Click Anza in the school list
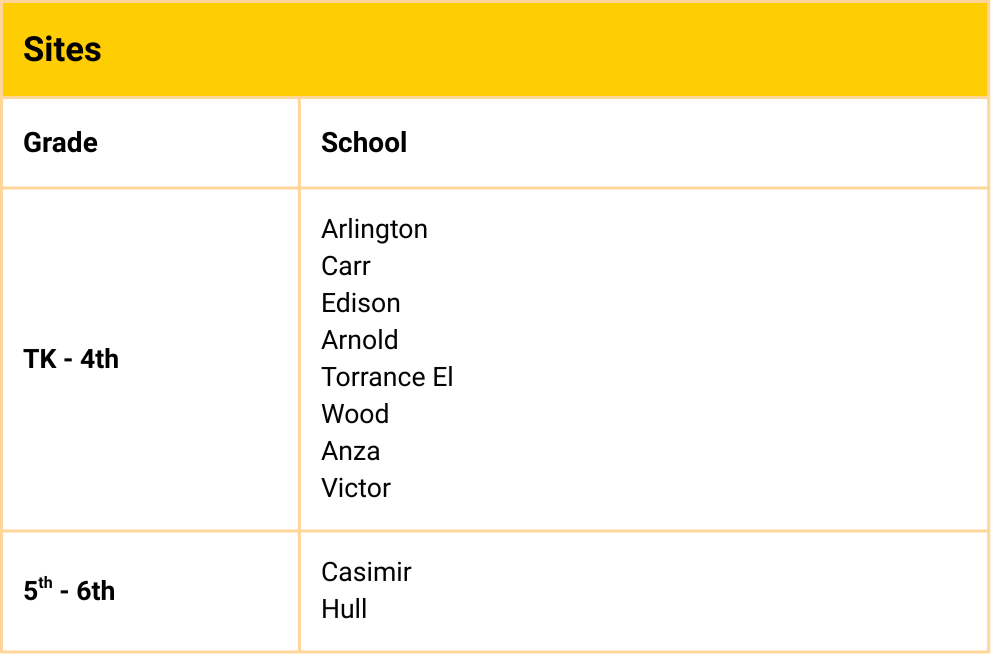This screenshot has width=998, height=665. (350, 451)
